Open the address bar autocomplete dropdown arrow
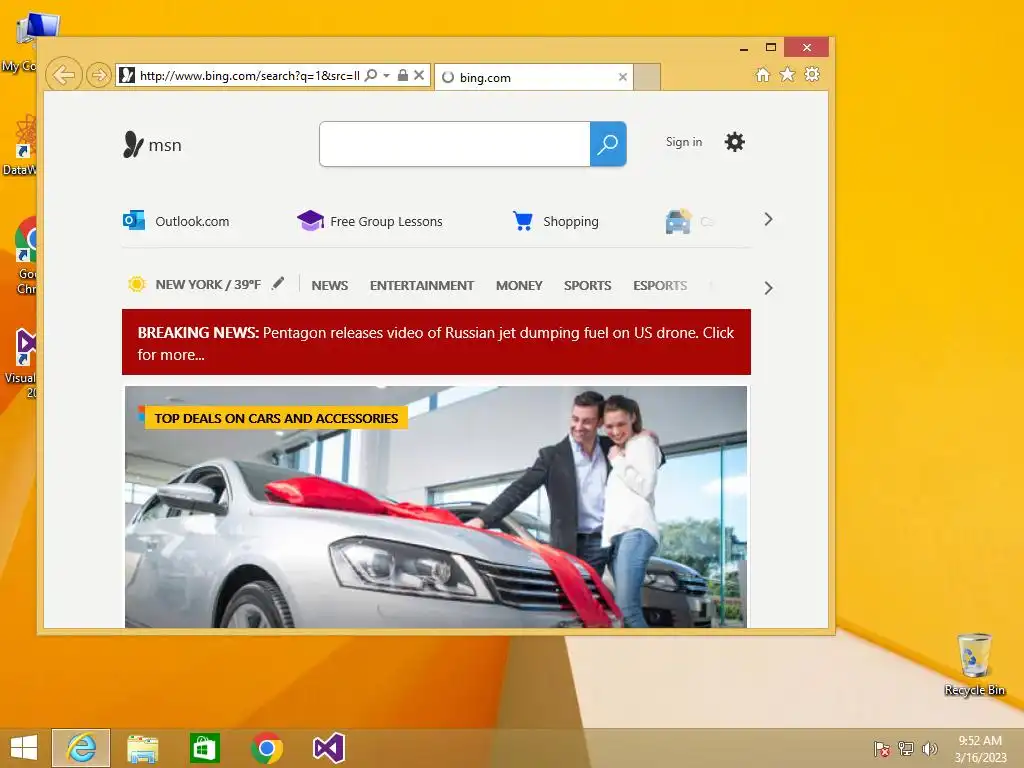 click(x=386, y=76)
